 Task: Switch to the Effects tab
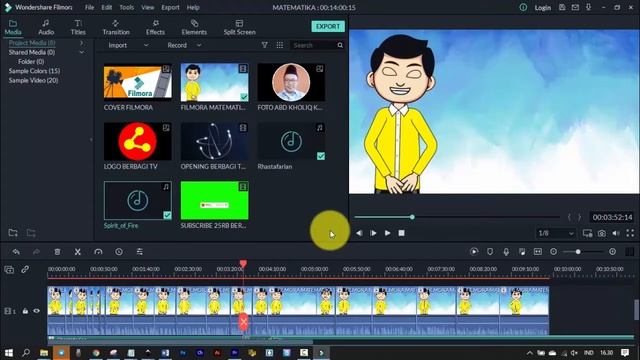point(156,27)
